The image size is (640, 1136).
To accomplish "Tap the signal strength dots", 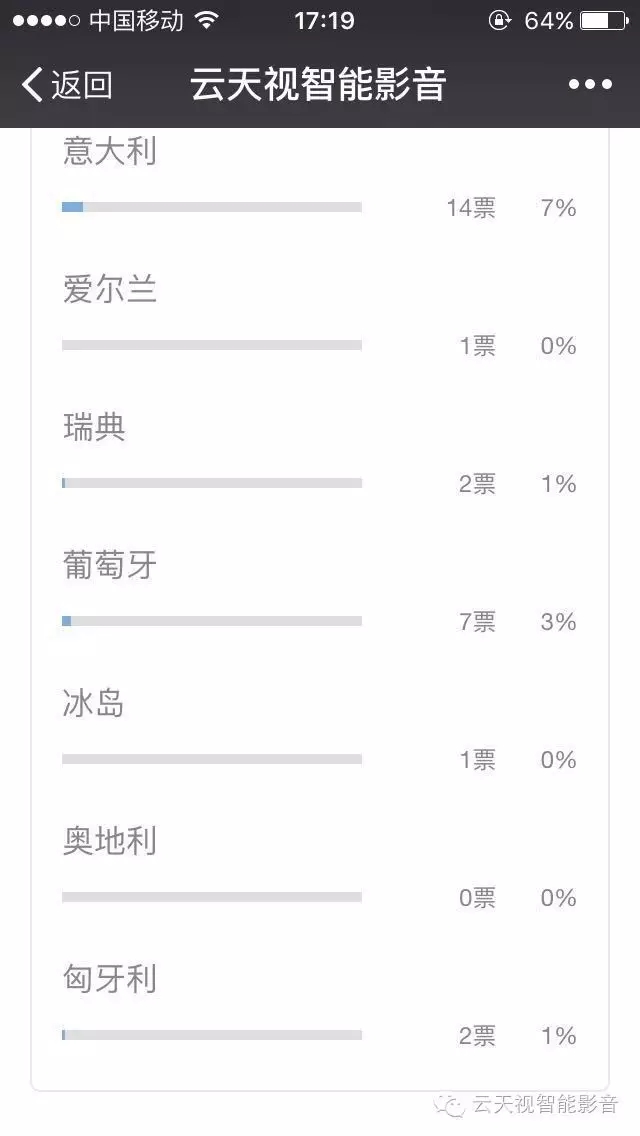I will [46, 21].
